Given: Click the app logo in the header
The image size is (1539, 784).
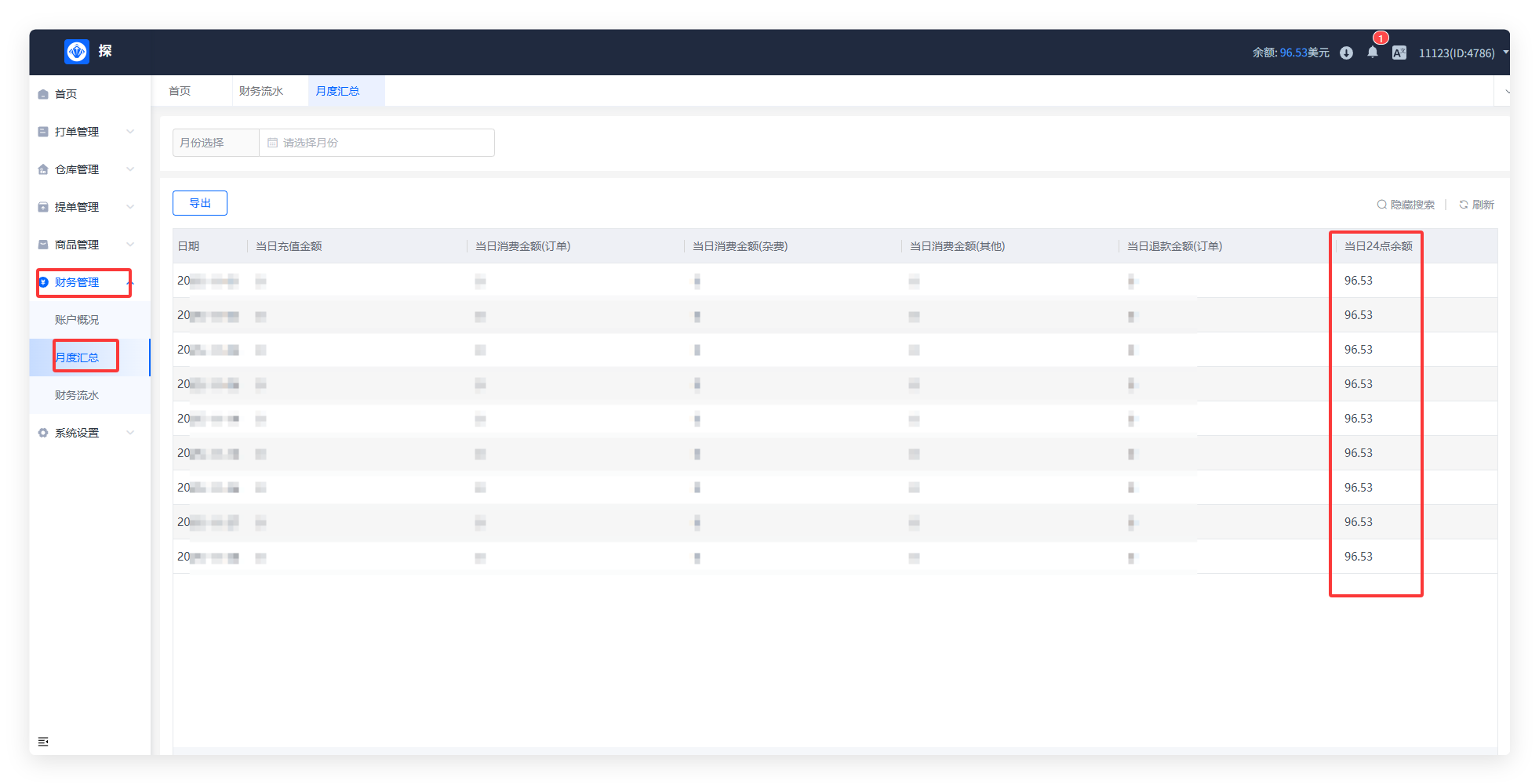Looking at the screenshot, I should (77, 52).
